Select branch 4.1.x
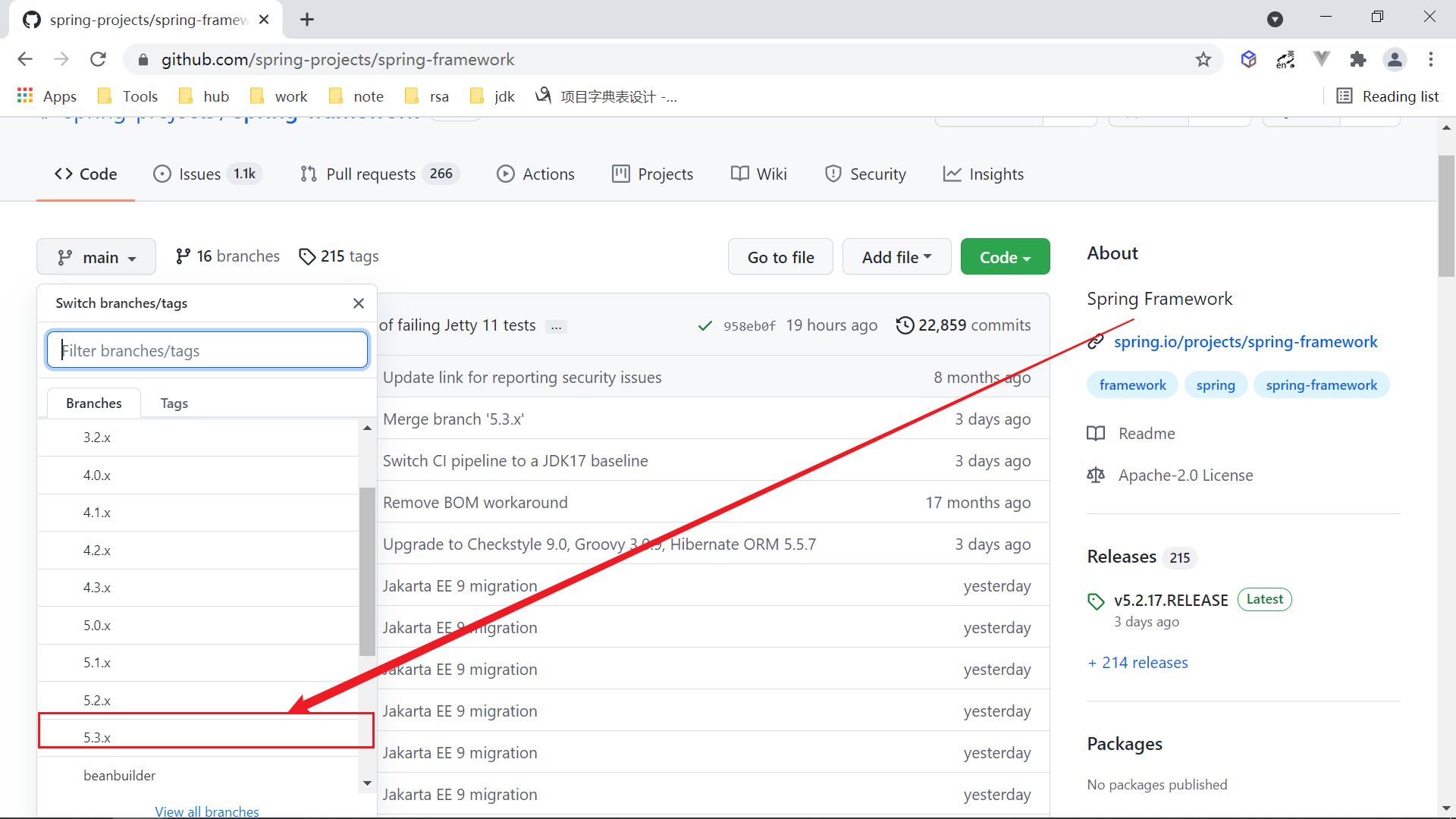 [x=198, y=513]
